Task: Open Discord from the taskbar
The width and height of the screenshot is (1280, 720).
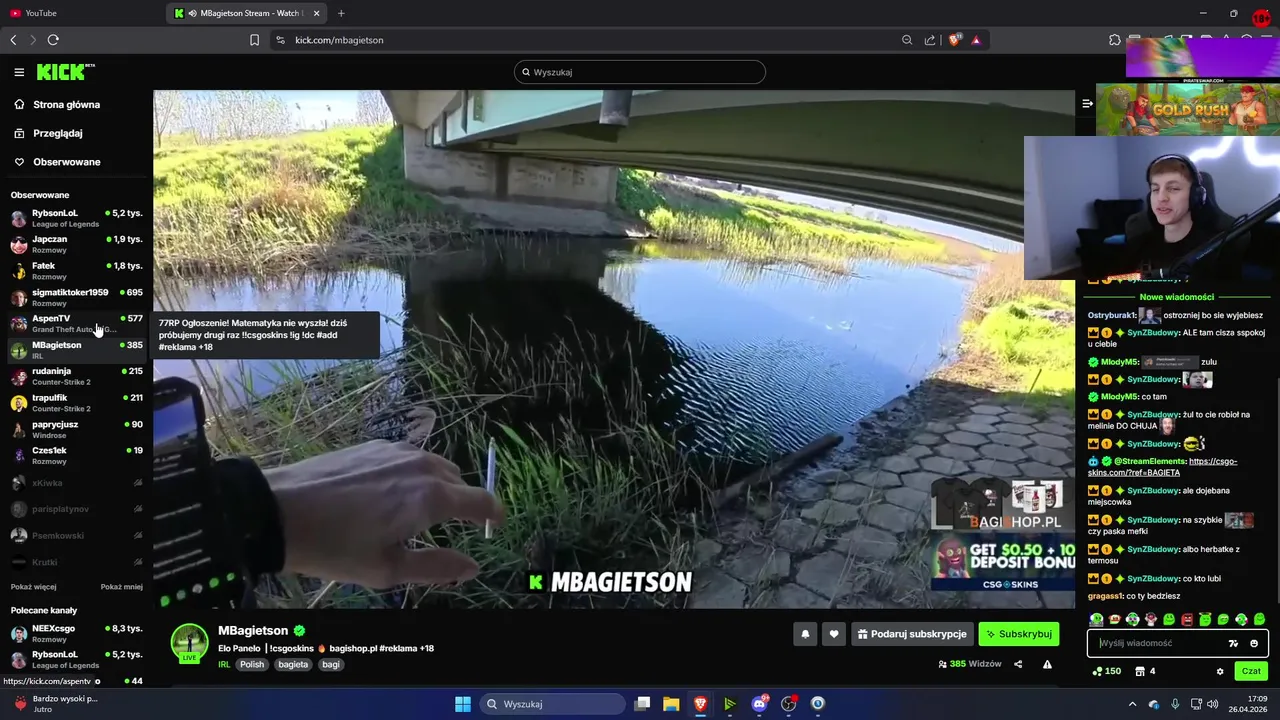Action: pos(759,704)
